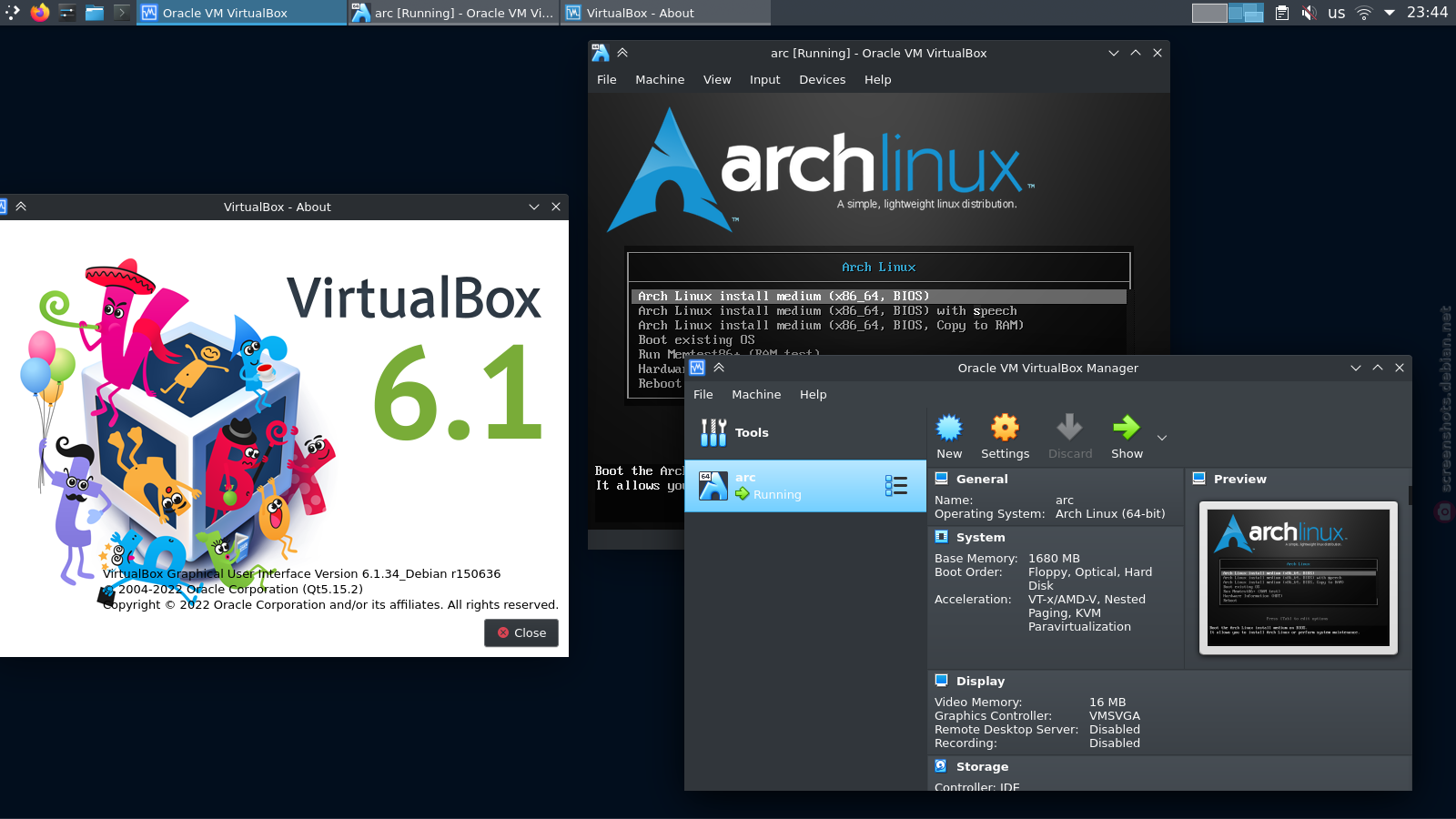Click the Close button in About dialog
This screenshot has height=819, width=1456.
pos(521,632)
